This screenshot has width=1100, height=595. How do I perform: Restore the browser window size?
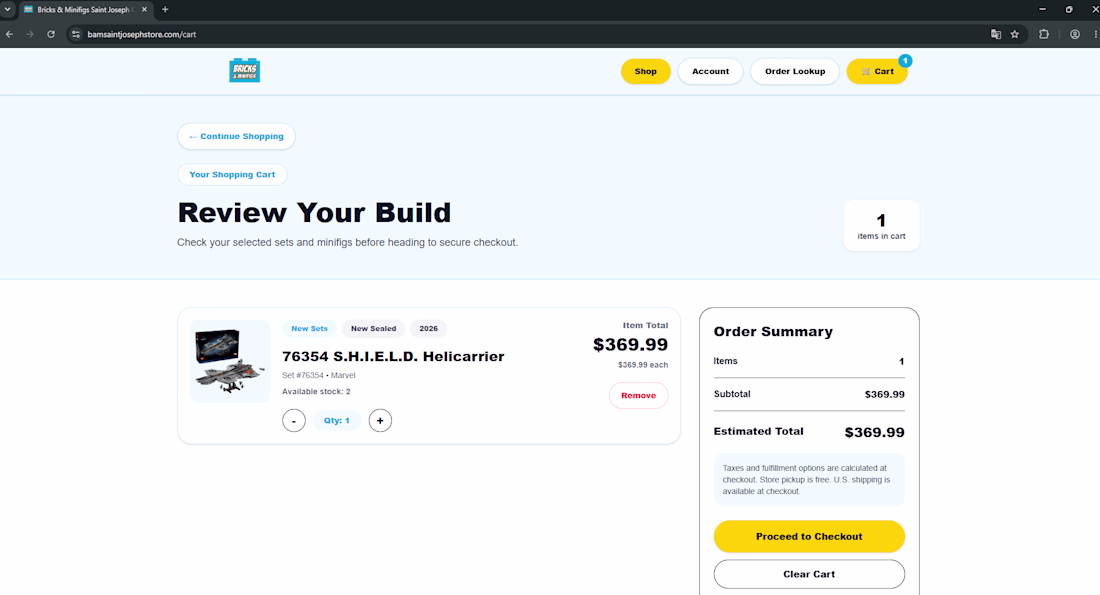click(1069, 10)
